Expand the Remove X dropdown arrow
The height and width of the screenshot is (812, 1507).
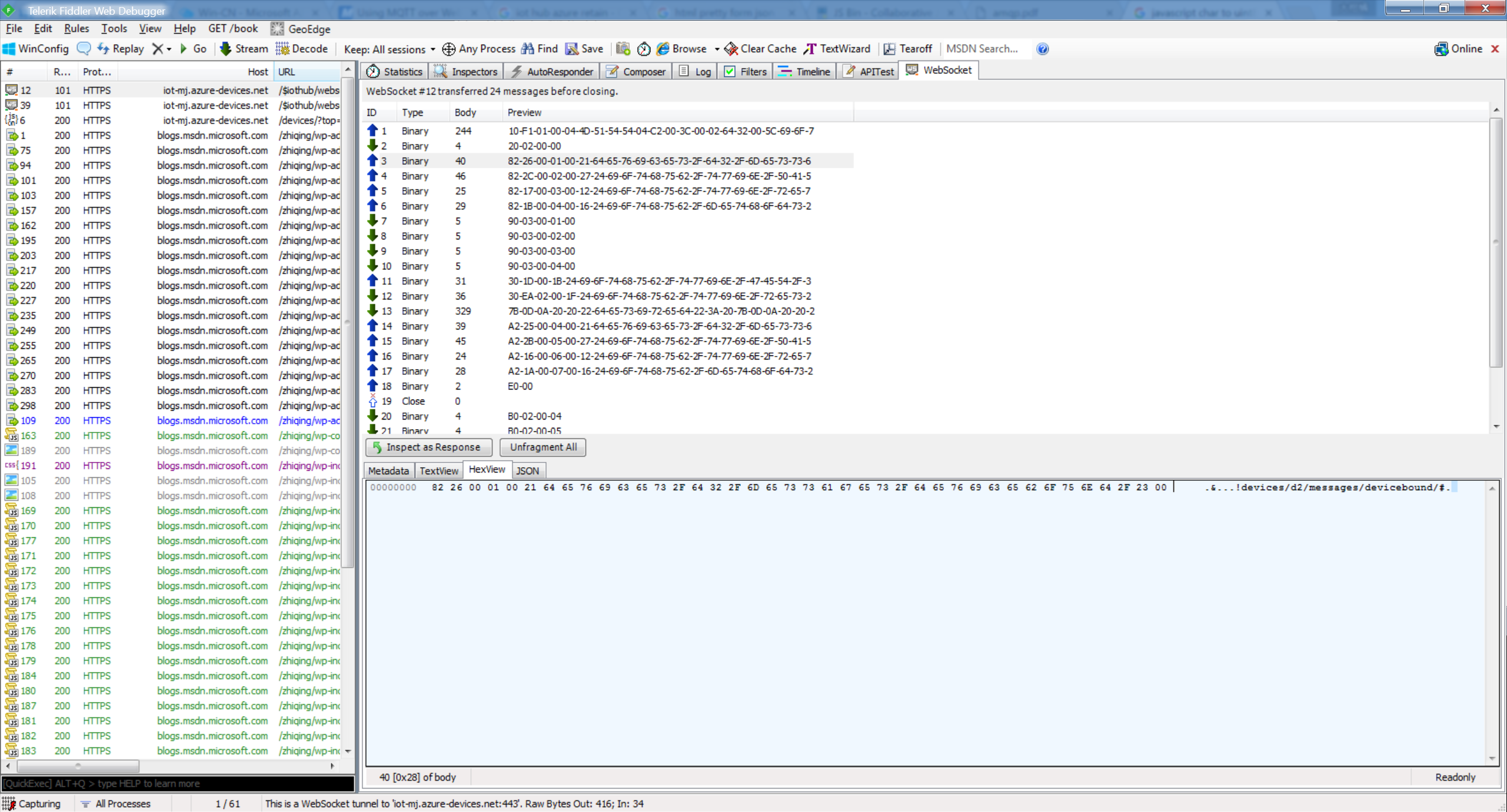click(169, 49)
